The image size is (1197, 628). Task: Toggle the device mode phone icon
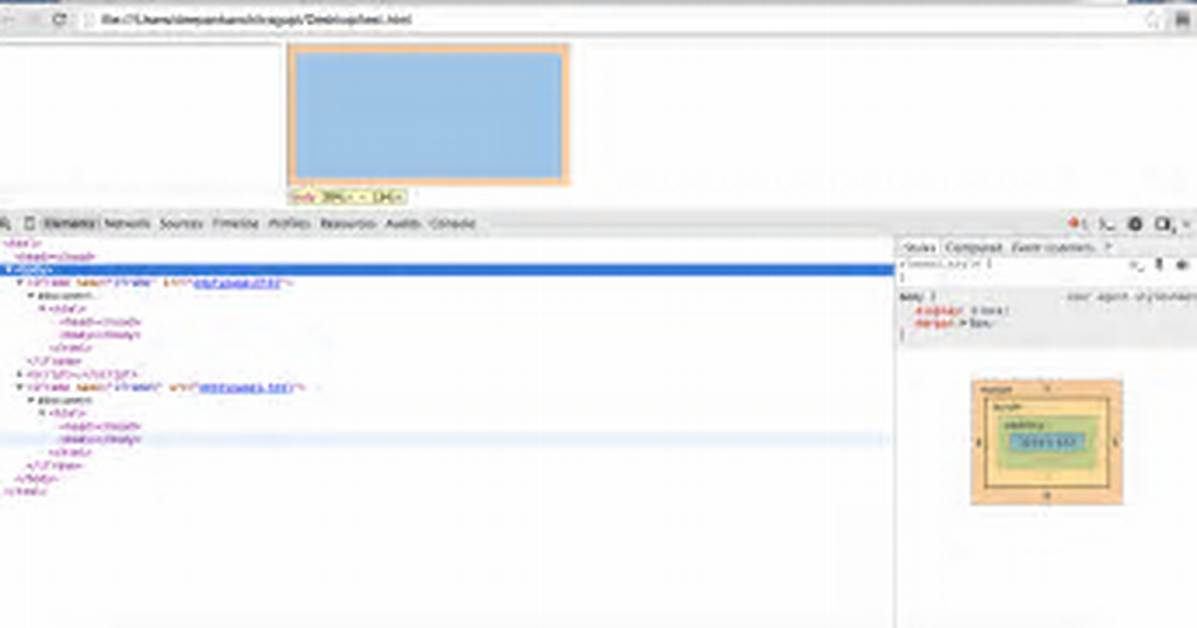29,224
